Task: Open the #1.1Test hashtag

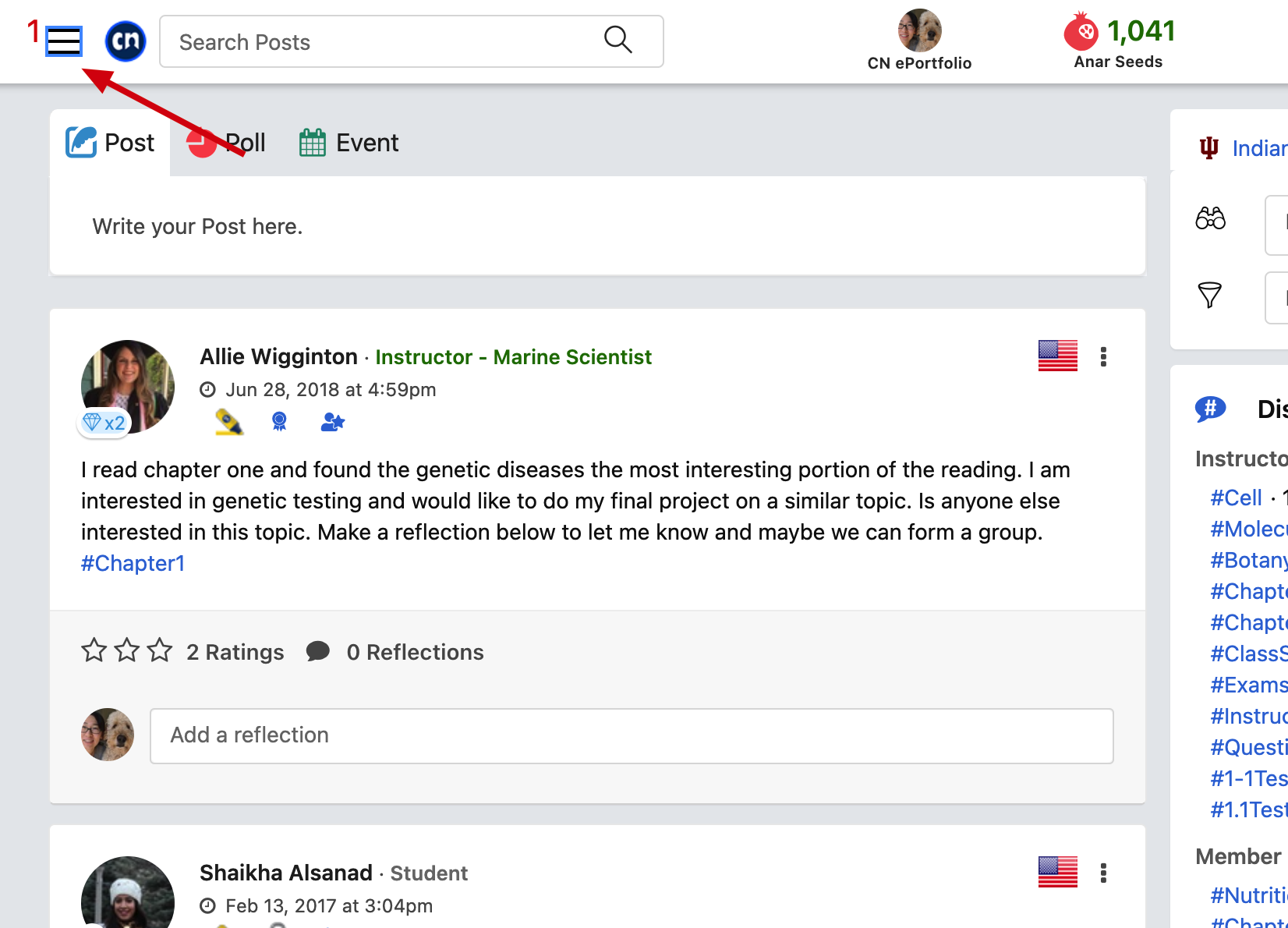Action: tap(1249, 809)
